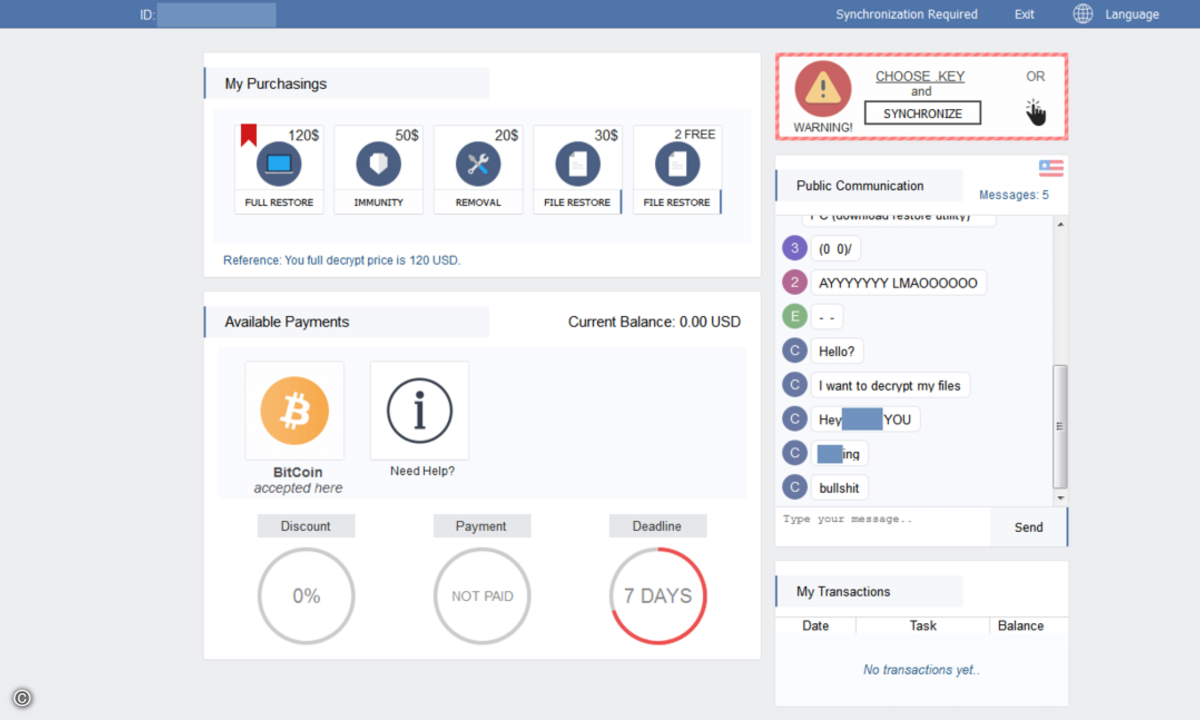Viewport: 1200px width, 720px height.
Task: Click the red bookmark ribbon on Full Restore
Action: tap(248, 135)
